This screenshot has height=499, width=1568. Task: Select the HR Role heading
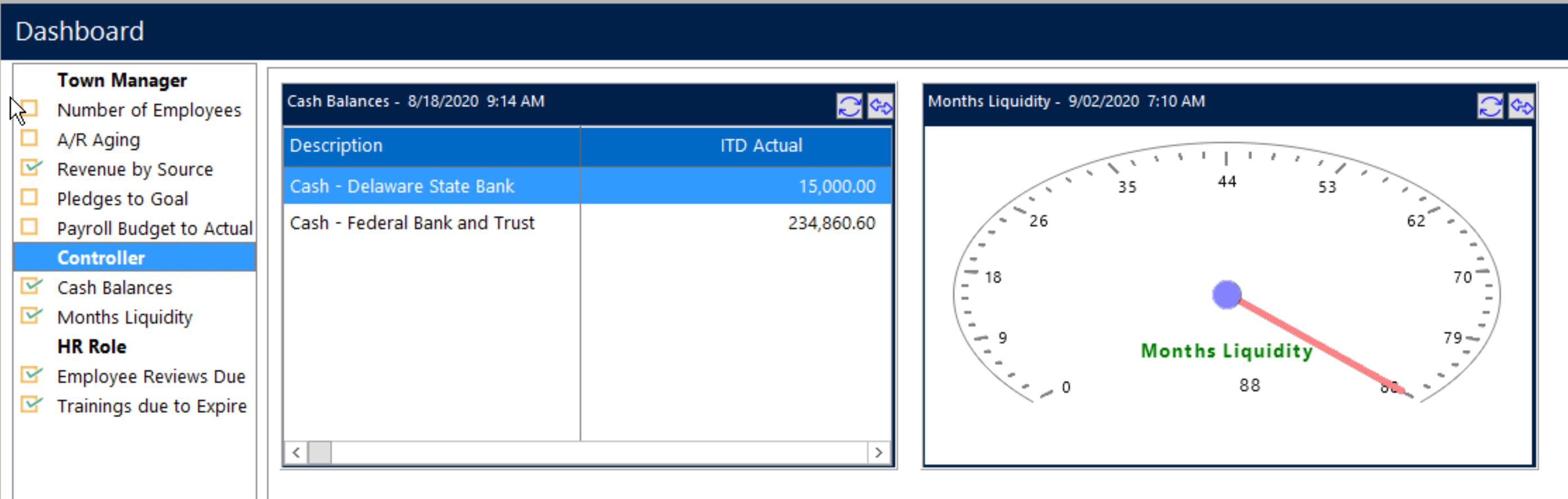(x=92, y=347)
